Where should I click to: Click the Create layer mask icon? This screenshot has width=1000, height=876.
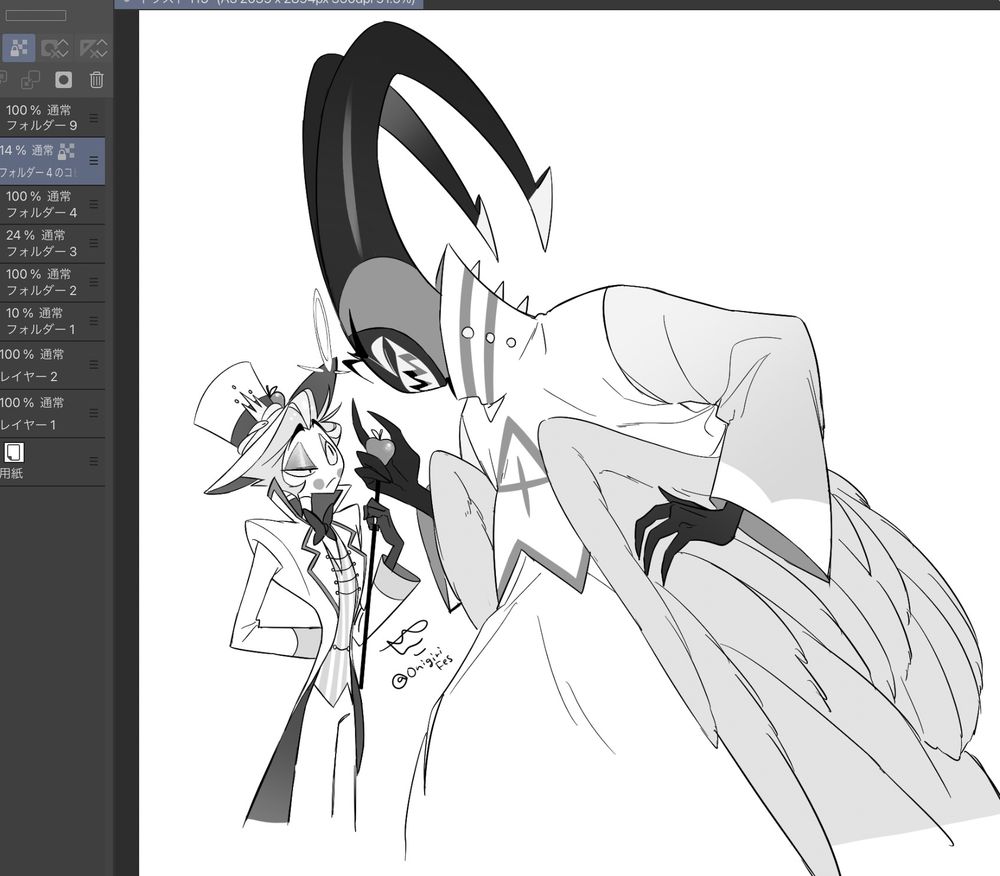coord(63,80)
